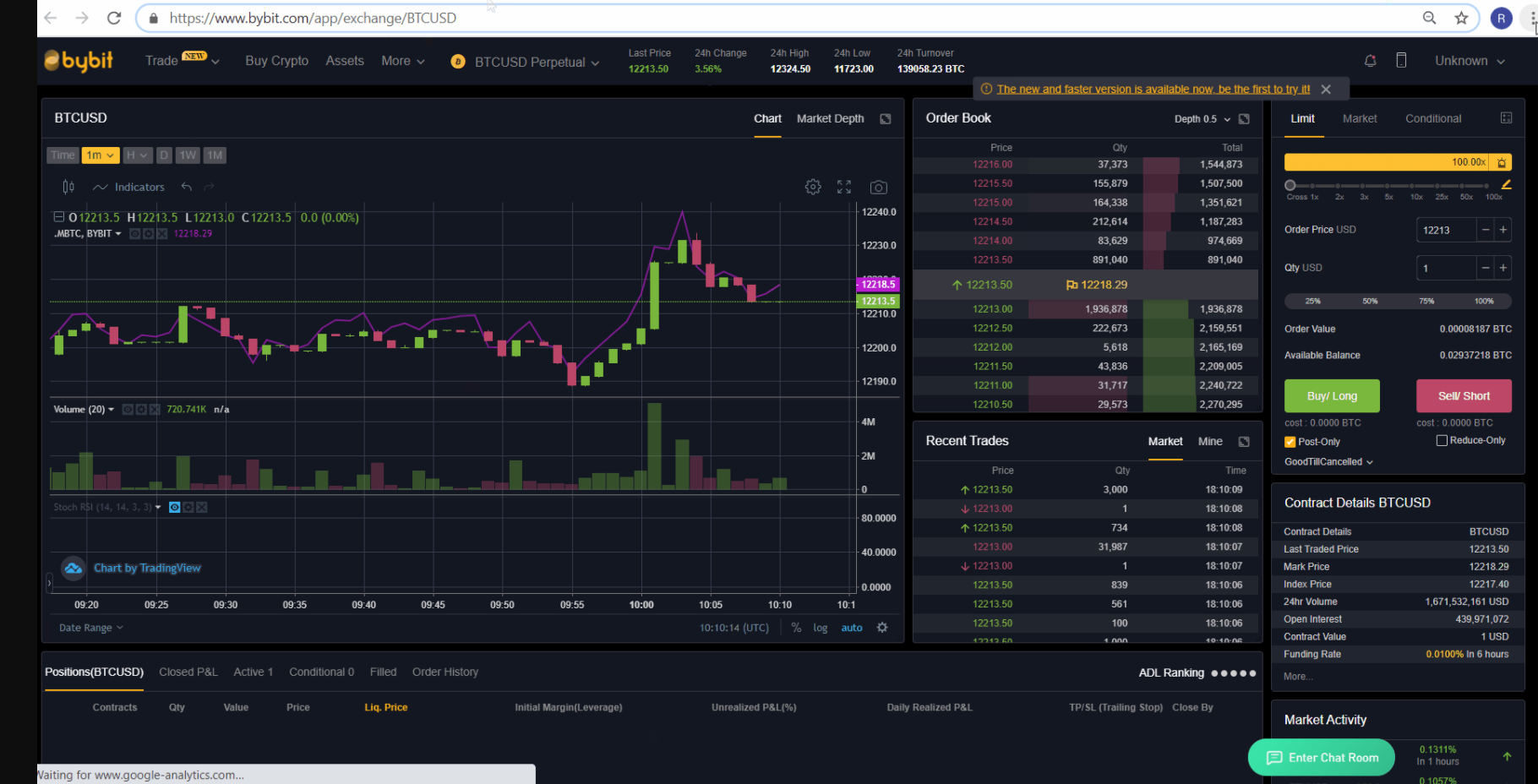Enable the Reduce-Only checkbox
Screen dimensions: 1538x784
1442,439
